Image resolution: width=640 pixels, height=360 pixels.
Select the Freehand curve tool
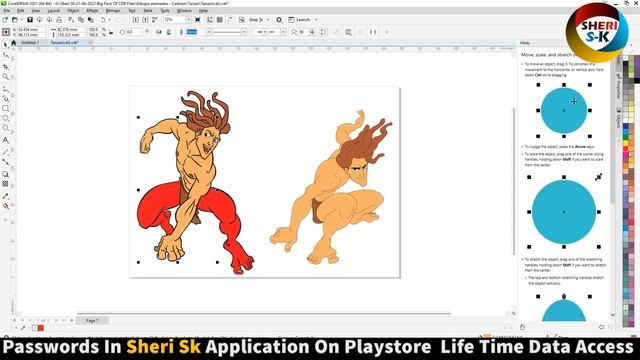tap(5, 89)
